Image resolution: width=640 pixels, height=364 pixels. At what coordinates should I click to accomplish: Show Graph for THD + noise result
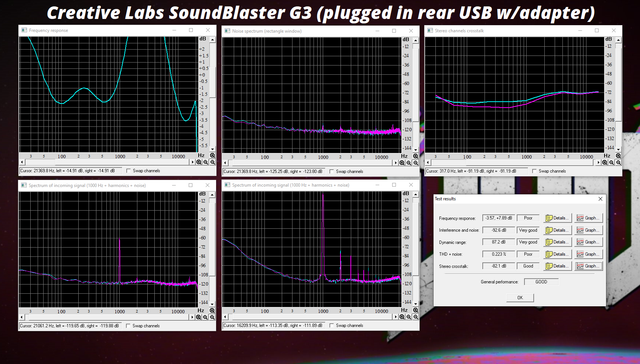(x=588, y=254)
